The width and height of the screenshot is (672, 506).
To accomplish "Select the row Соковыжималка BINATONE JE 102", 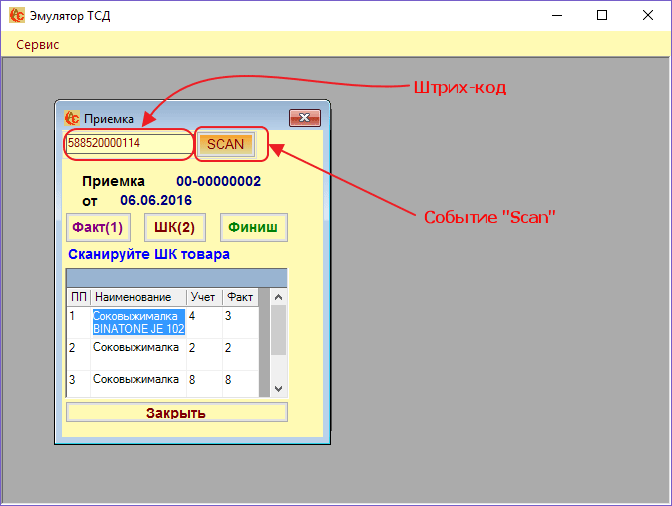I will [138, 321].
